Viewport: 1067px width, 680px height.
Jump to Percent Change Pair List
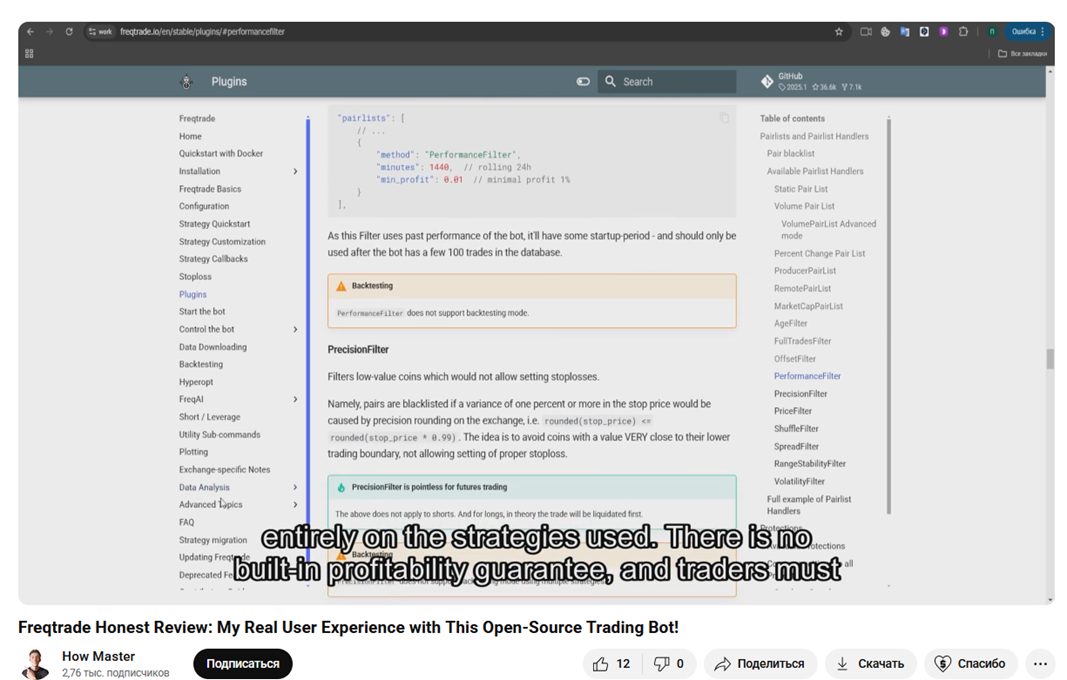pyautogui.click(x=819, y=254)
